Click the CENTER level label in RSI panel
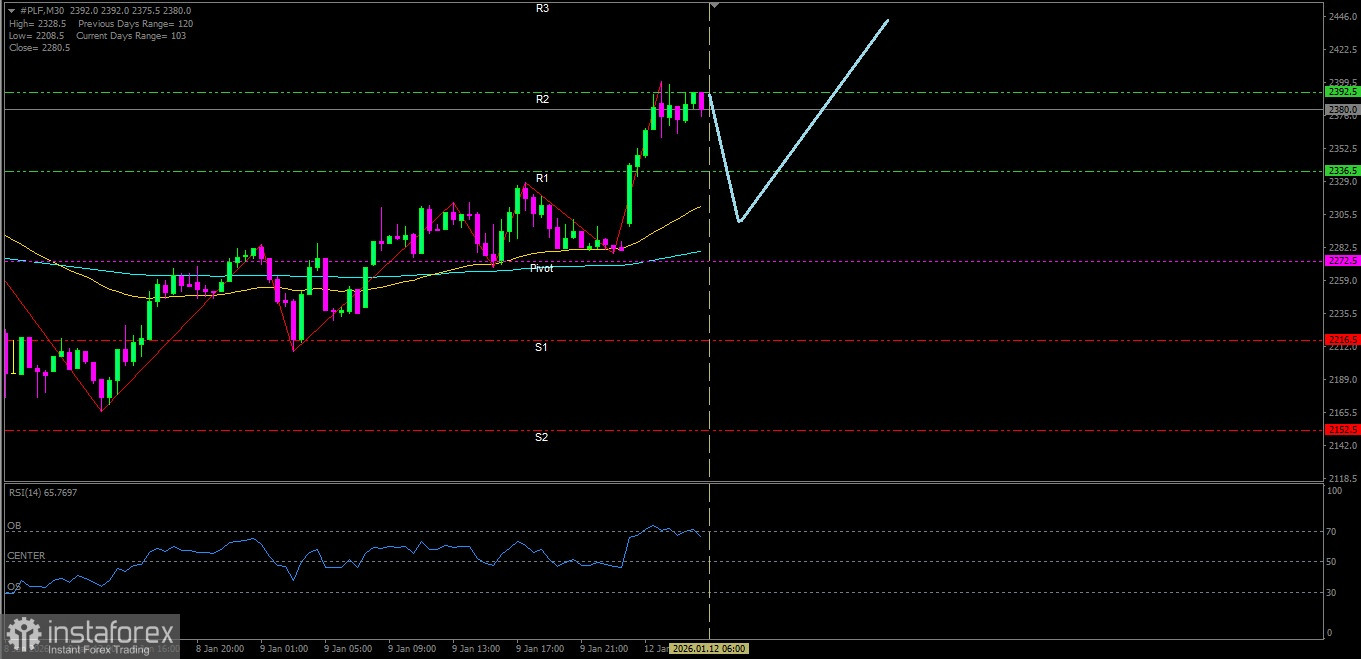 pyautogui.click(x=25, y=555)
